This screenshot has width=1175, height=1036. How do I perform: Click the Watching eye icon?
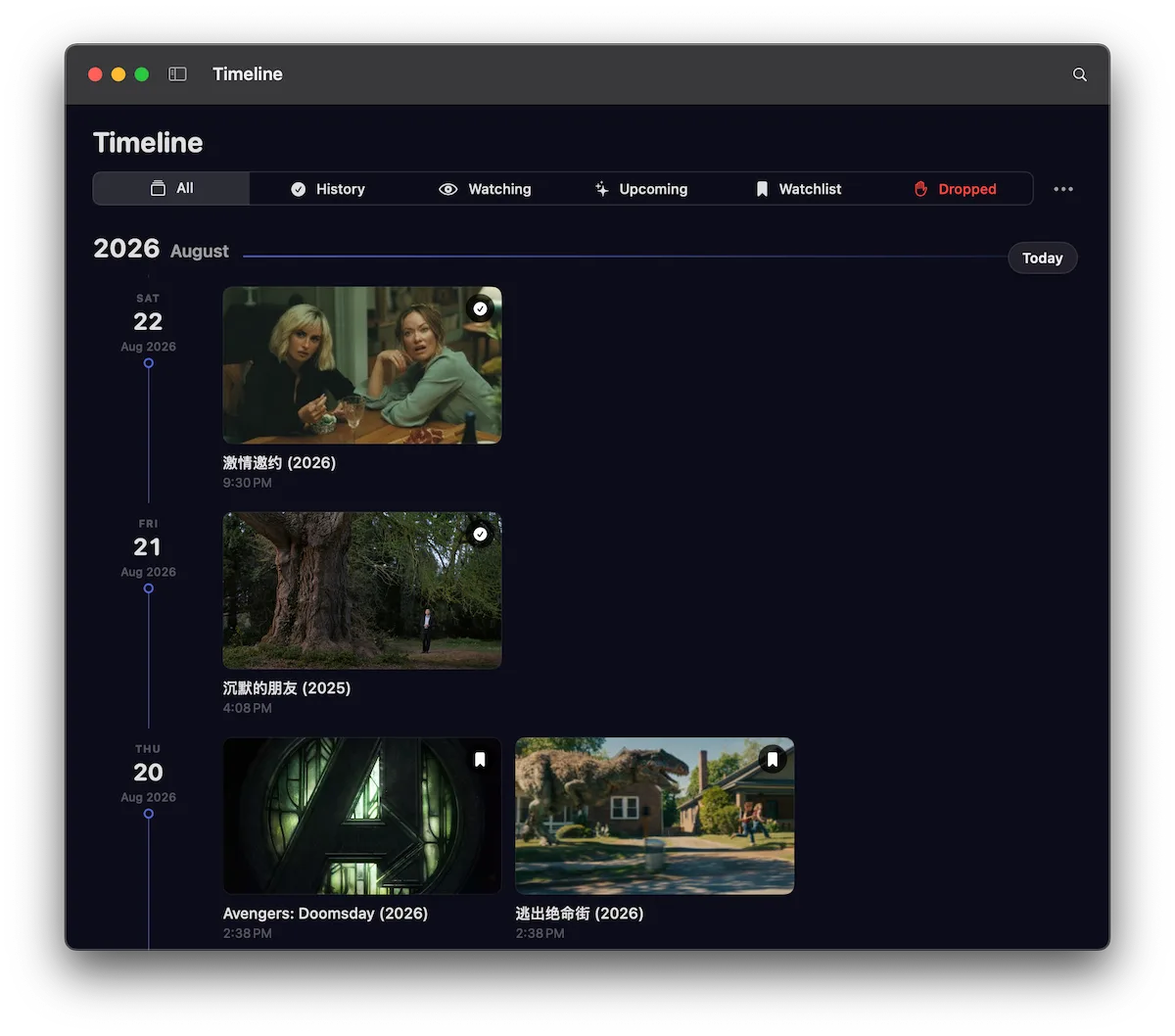(447, 189)
